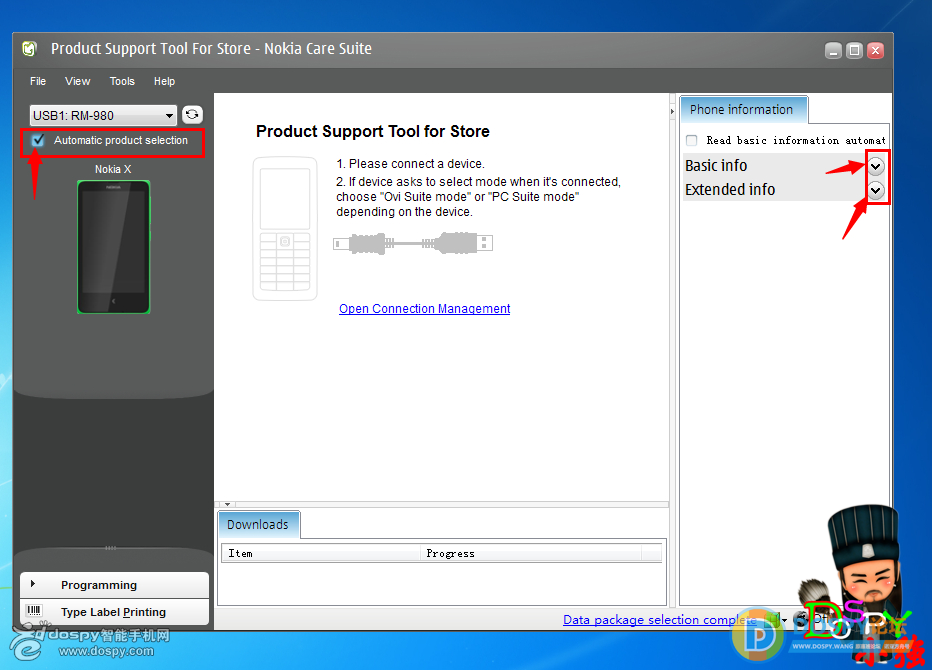Click the Extended info heading text
Viewport: 932px width, 670px height.
pos(730,190)
